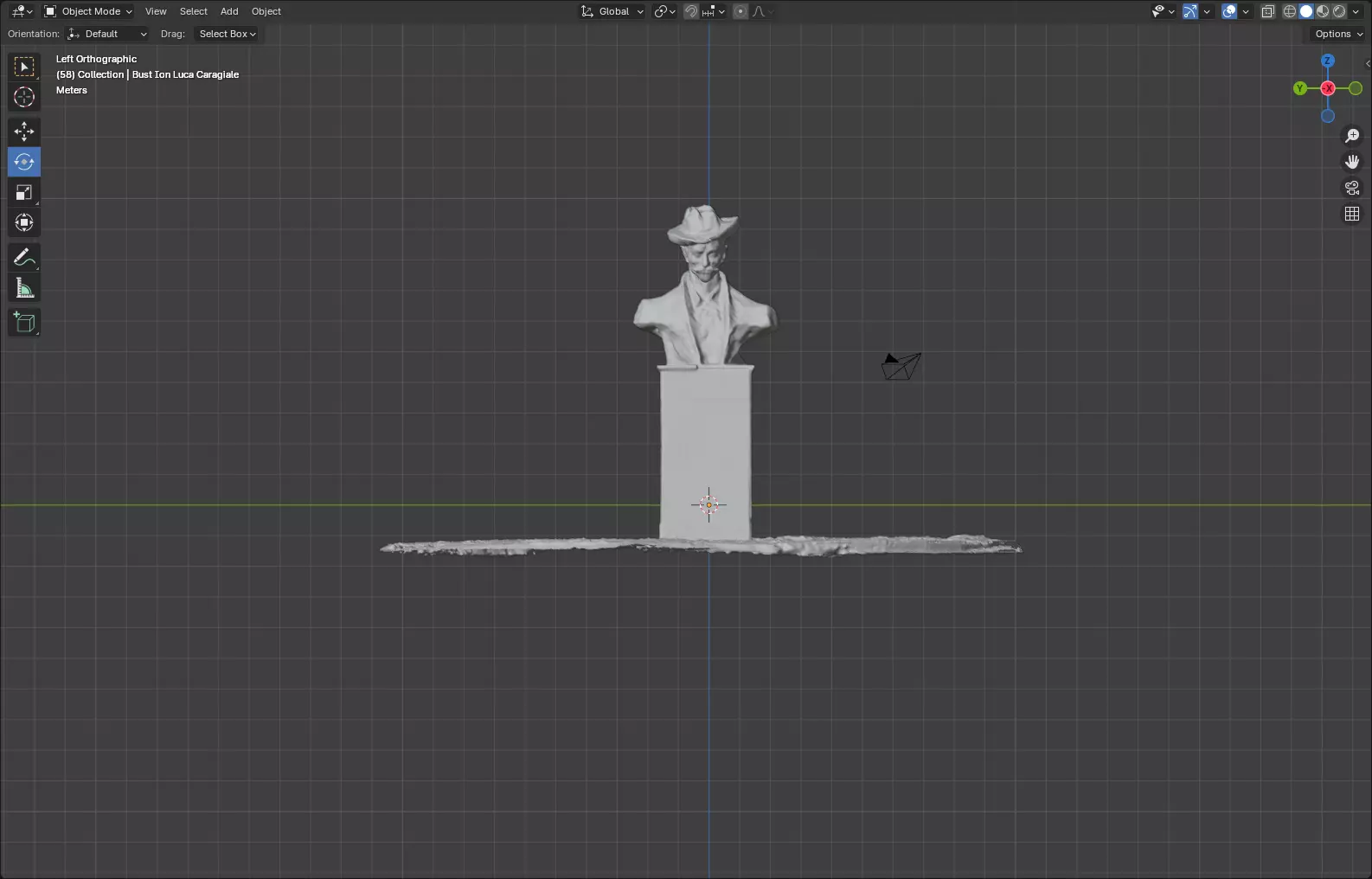Toggle X-ray mode
This screenshot has height=879, width=1372.
point(1268,11)
